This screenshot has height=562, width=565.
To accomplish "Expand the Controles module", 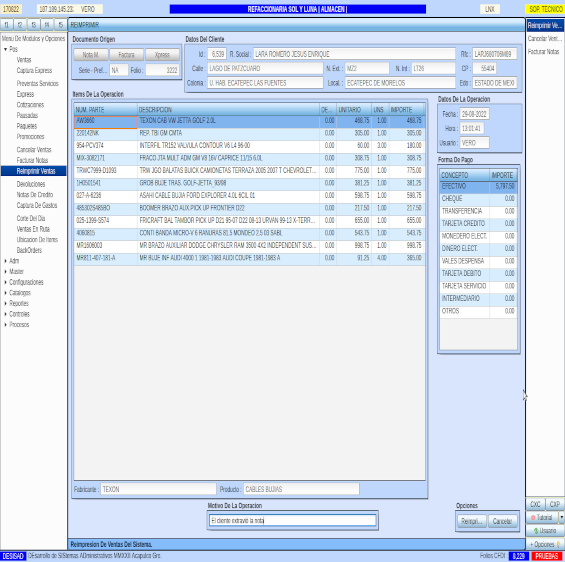I will point(5,314).
